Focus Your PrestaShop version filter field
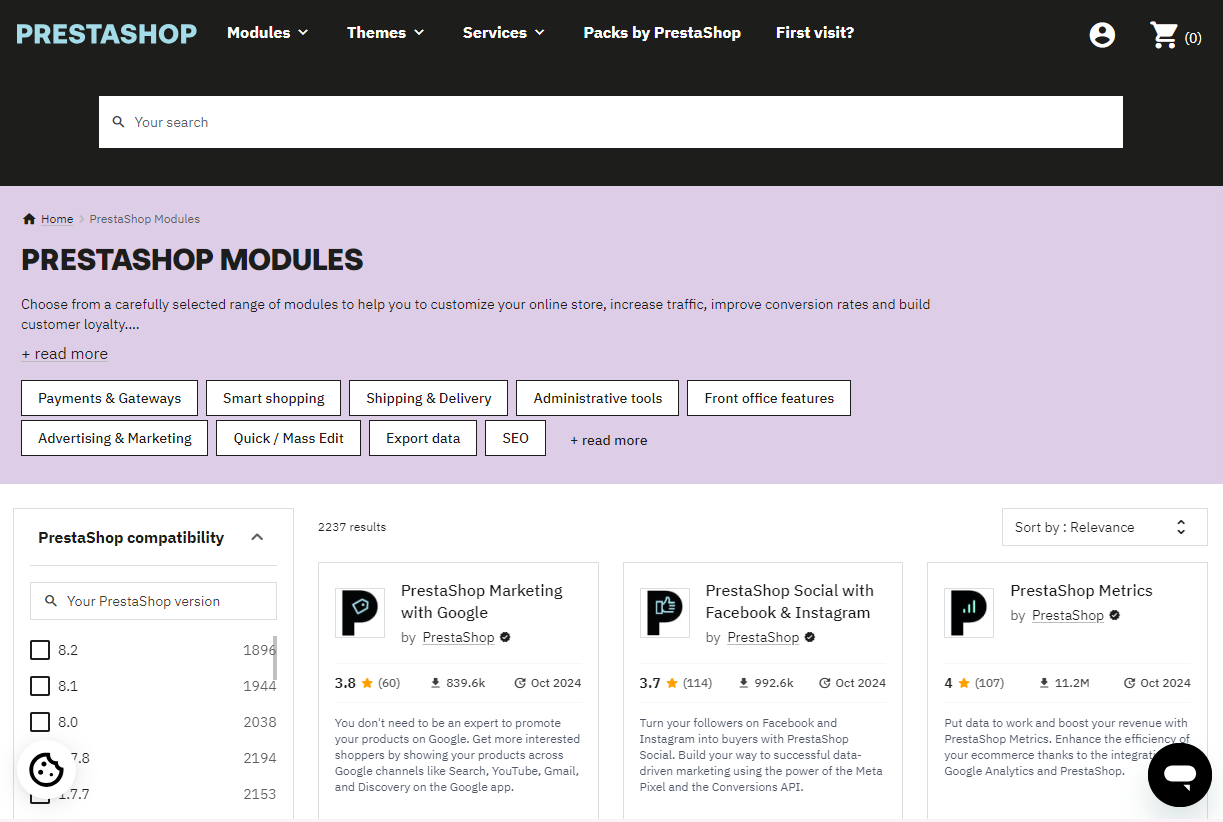1223x822 pixels. tap(153, 601)
